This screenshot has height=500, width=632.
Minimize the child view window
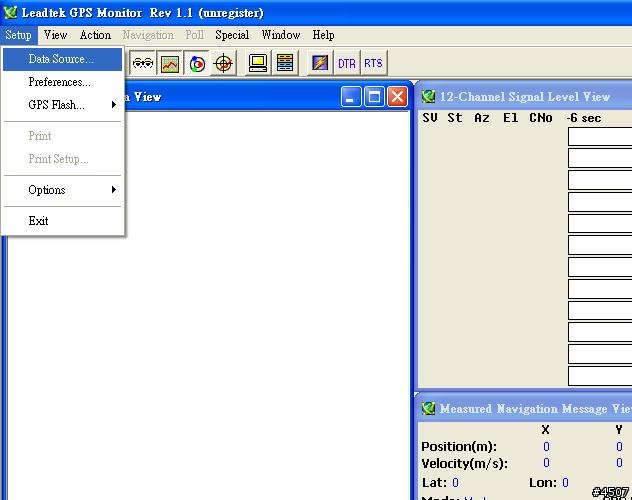point(351,97)
